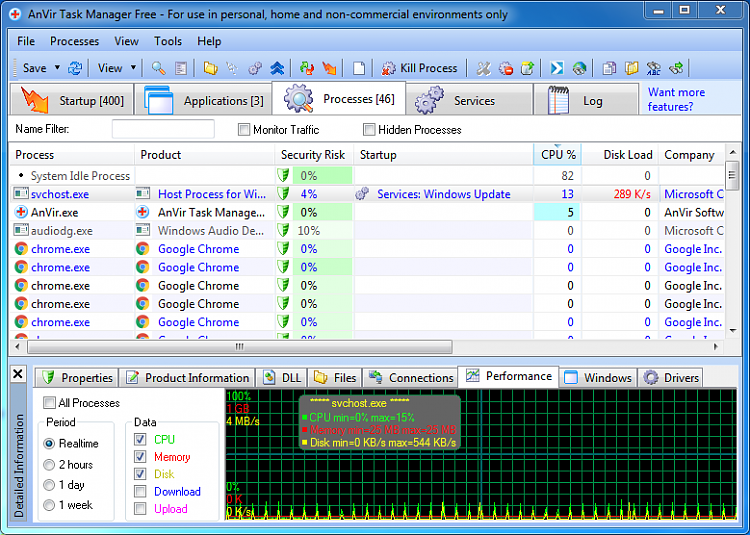Click the vertical scrollbar down arrow
The width and height of the screenshot is (750, 535).
tap(732, 331)
